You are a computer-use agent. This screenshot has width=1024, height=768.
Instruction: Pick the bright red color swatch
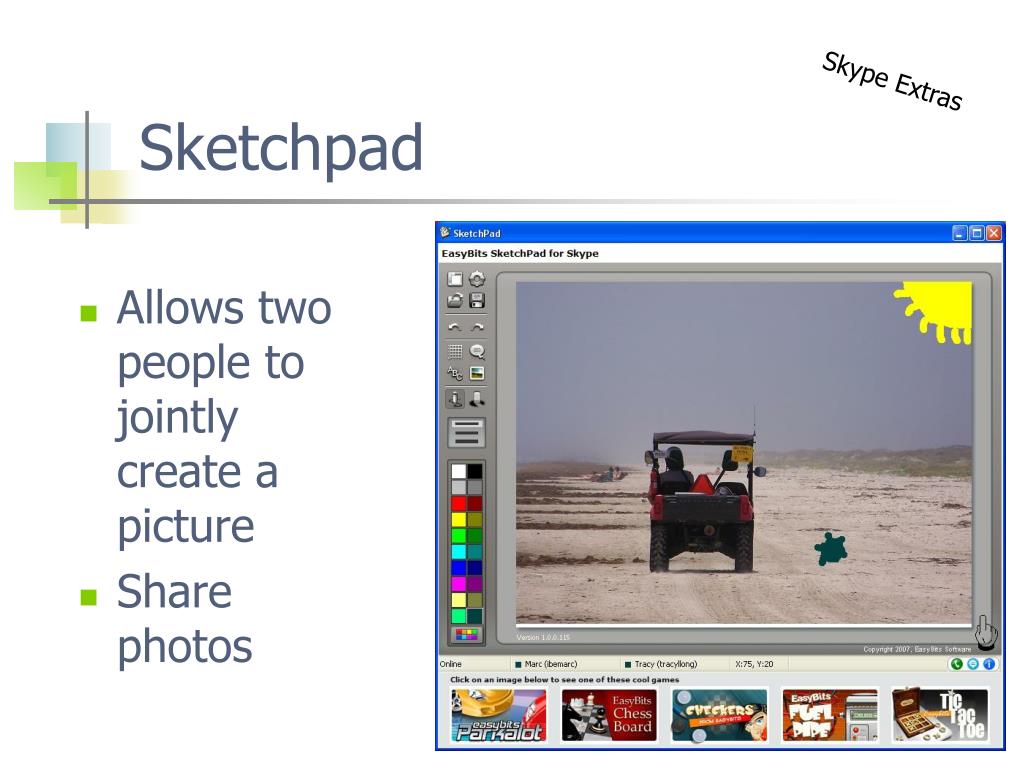[x=459, y=504]
